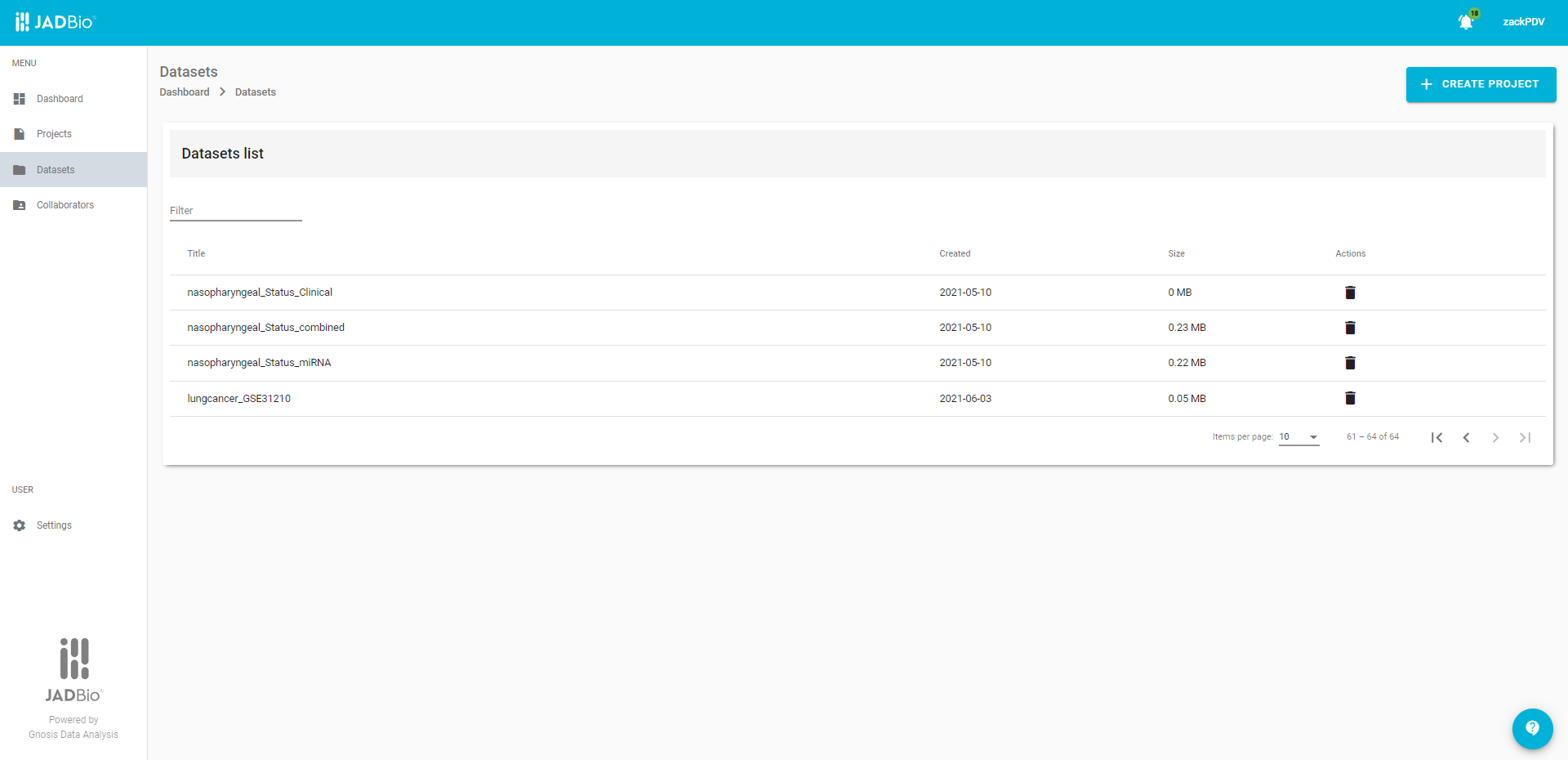The image size is (1568, 760).
Task: Go to previous page of datasets
Action: pos(1467,438)
